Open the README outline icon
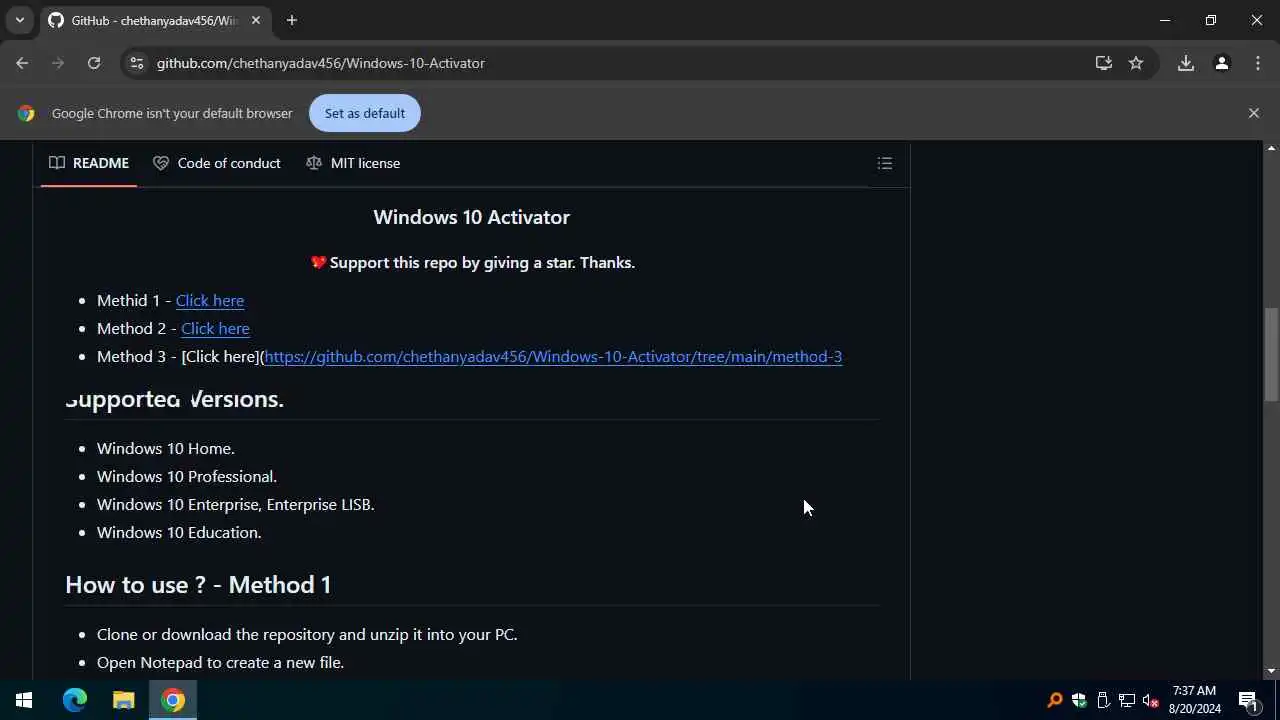This screenshot has height=720, width=1280. pyautogui.click(x=885, y=163)
